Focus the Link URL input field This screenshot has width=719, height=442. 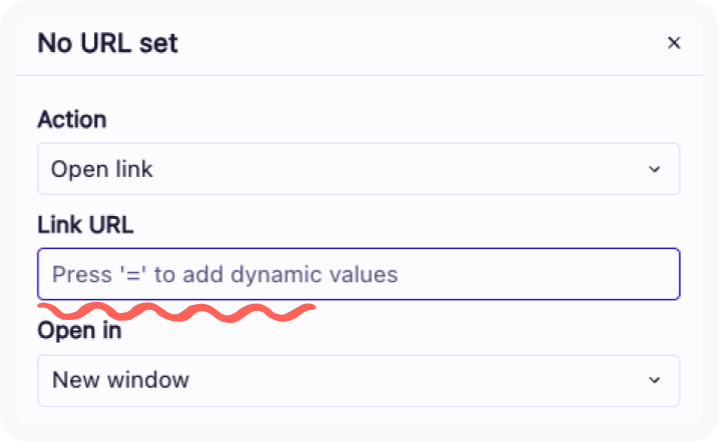click(358, 274)
